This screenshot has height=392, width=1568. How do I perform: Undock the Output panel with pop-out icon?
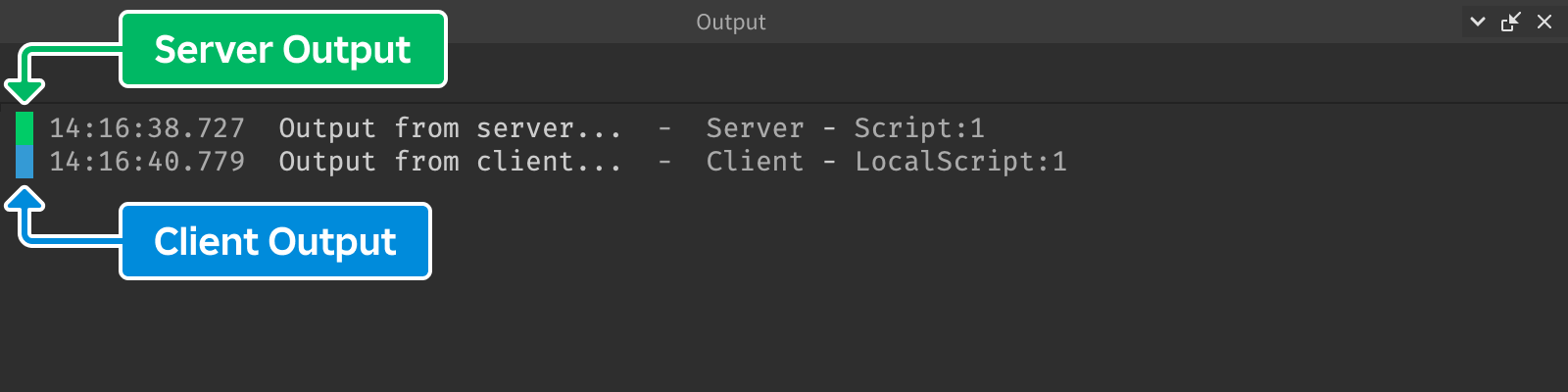coord(1511,22)
